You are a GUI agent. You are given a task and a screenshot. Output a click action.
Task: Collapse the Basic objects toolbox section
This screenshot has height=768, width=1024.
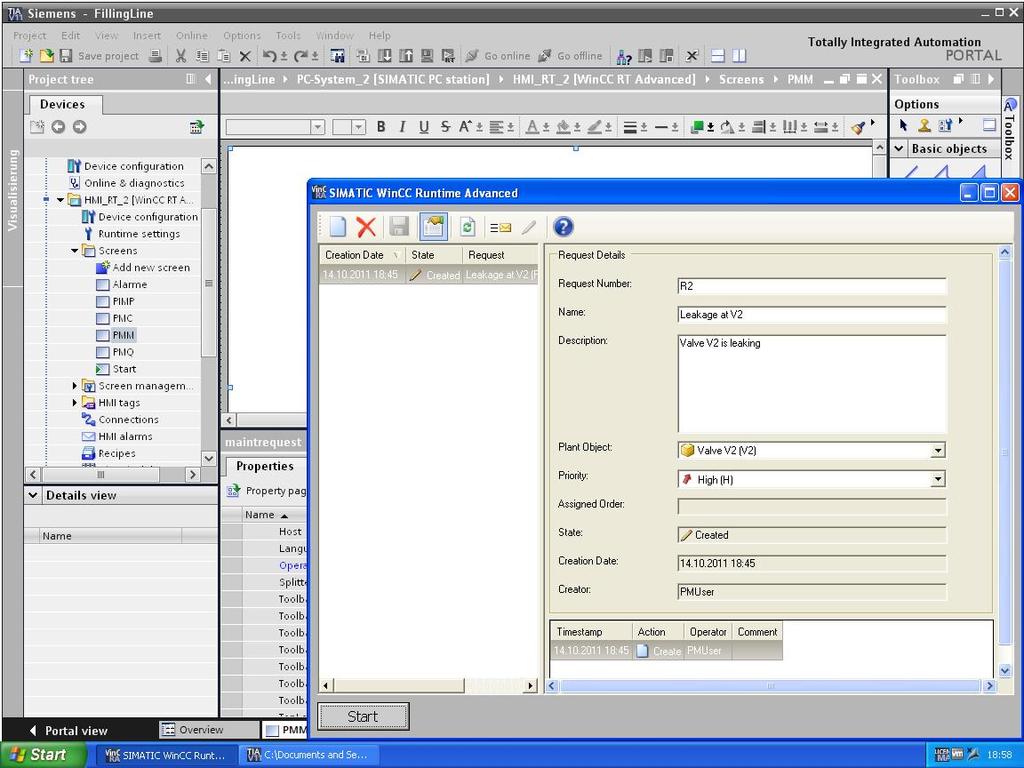pyautogui.click(x=899, y=148)
